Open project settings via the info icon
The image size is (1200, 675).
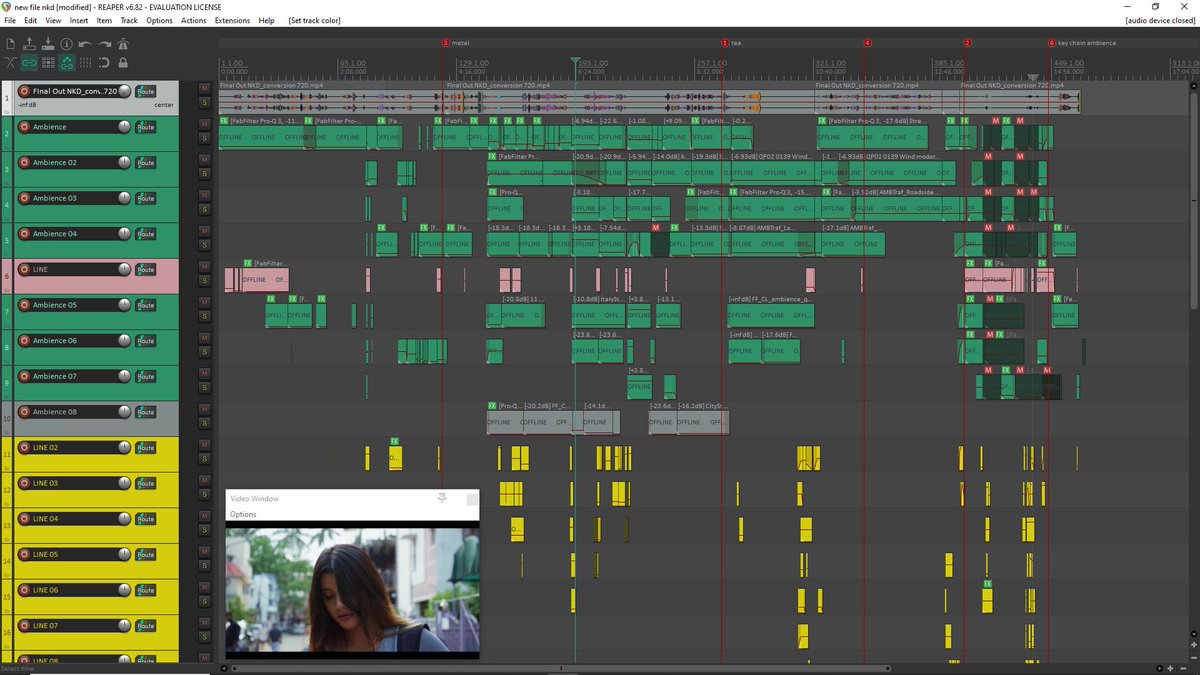67,44
